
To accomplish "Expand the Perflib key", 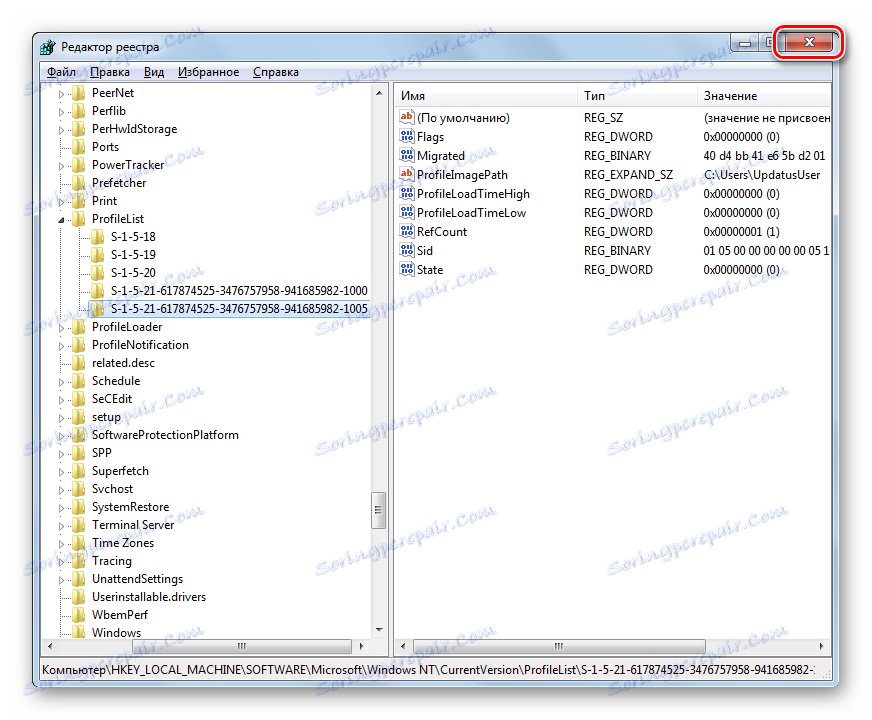I will [x=61, y=112].
